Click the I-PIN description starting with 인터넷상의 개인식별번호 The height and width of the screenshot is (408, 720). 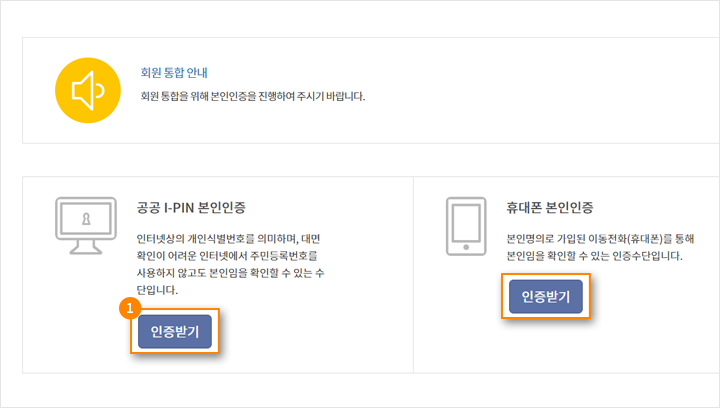(x=231, y=264)
